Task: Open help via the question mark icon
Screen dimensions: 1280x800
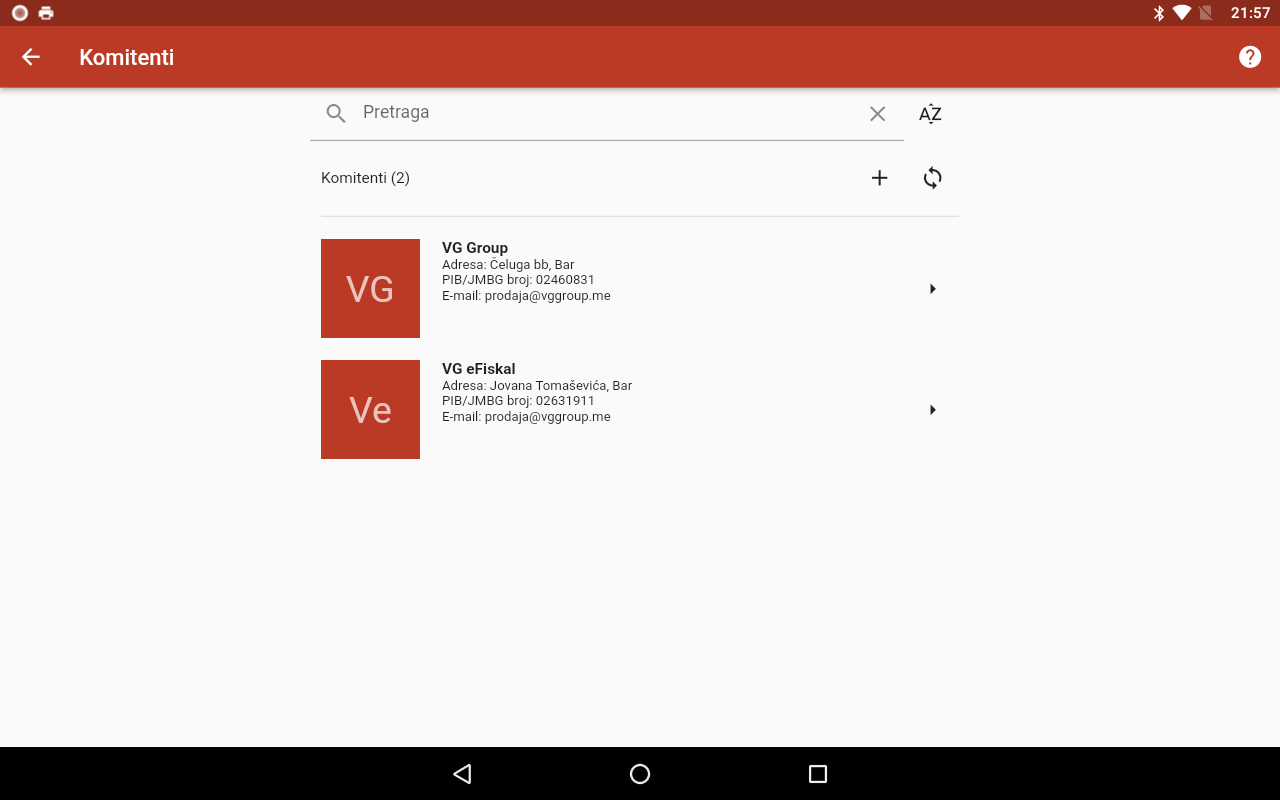Action: (1249, 56)
